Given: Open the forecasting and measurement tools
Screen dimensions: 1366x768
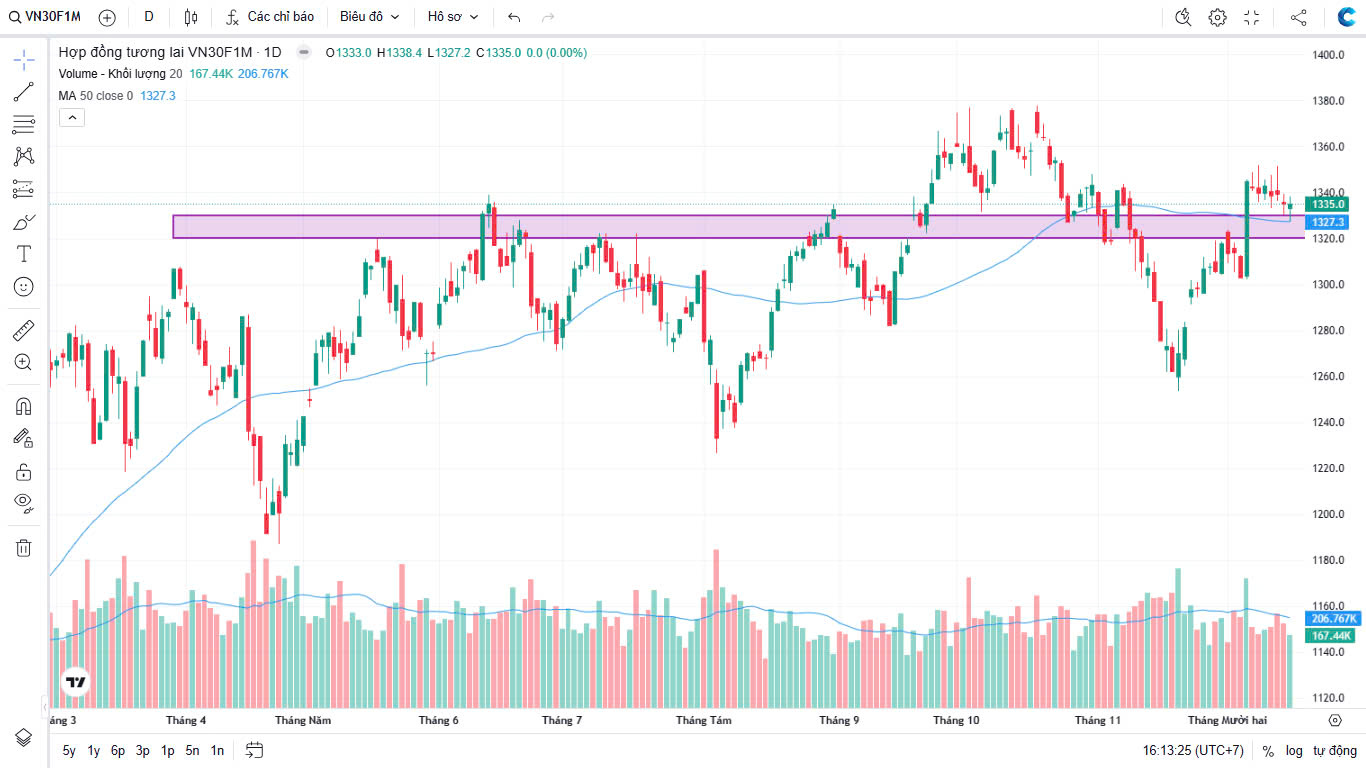Looking at the screenshot, I should pyautogui.click(x=24, y=189).
